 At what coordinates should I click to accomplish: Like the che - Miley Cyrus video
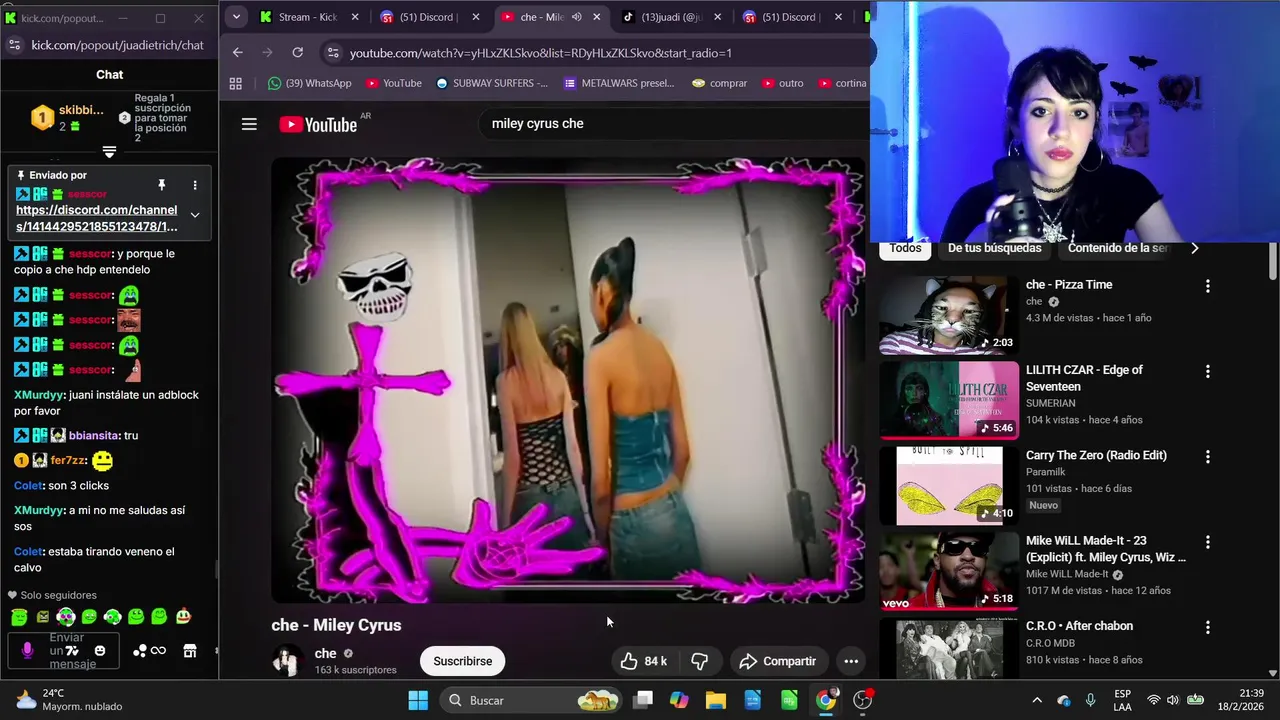[x=643, y=661]
